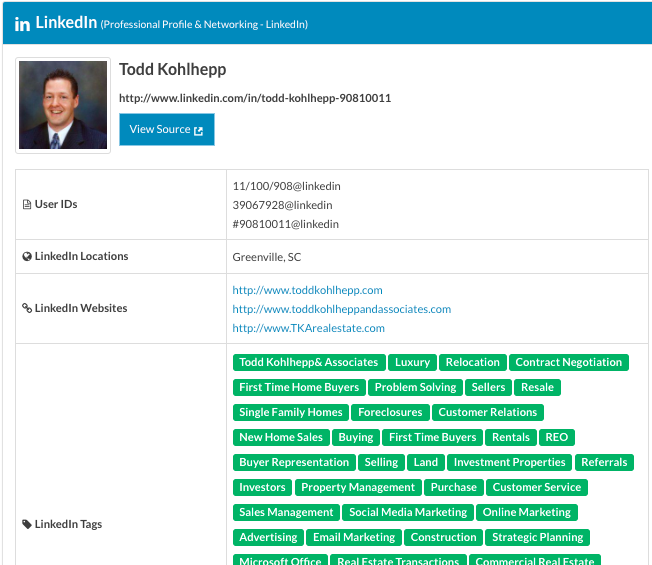The image size is (652, 565).
Task: Select the #90810011@linkedin user ID
Action: pos(286,224)
